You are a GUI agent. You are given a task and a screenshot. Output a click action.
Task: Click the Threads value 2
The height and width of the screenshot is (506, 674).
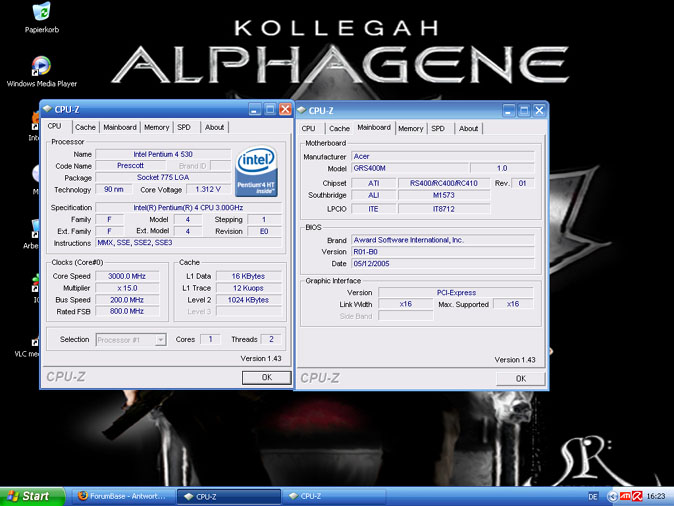point(271,339)
